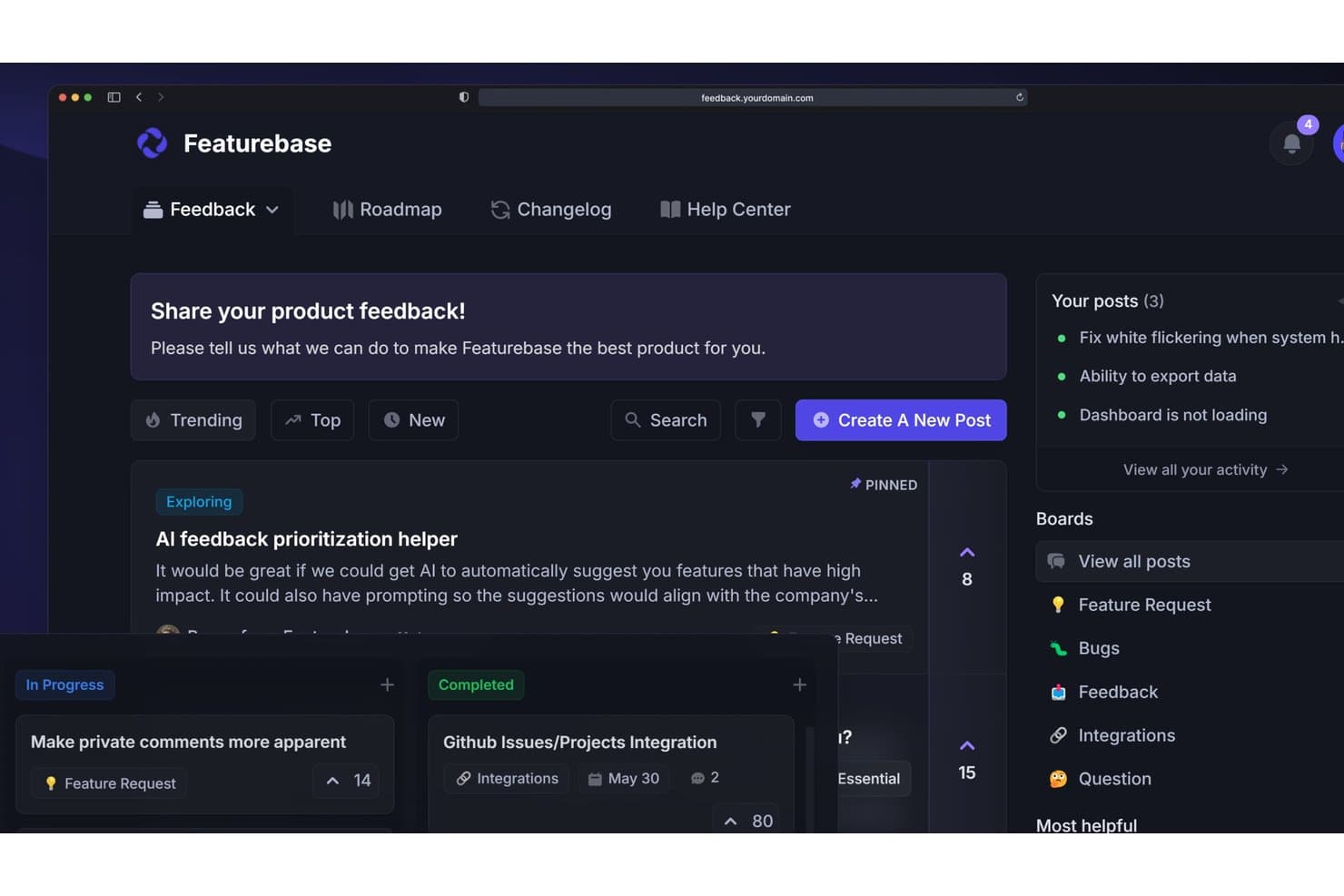Upvote the AI feedback prioritization helper post
The image size is (1344, 896).
[967, 552]
